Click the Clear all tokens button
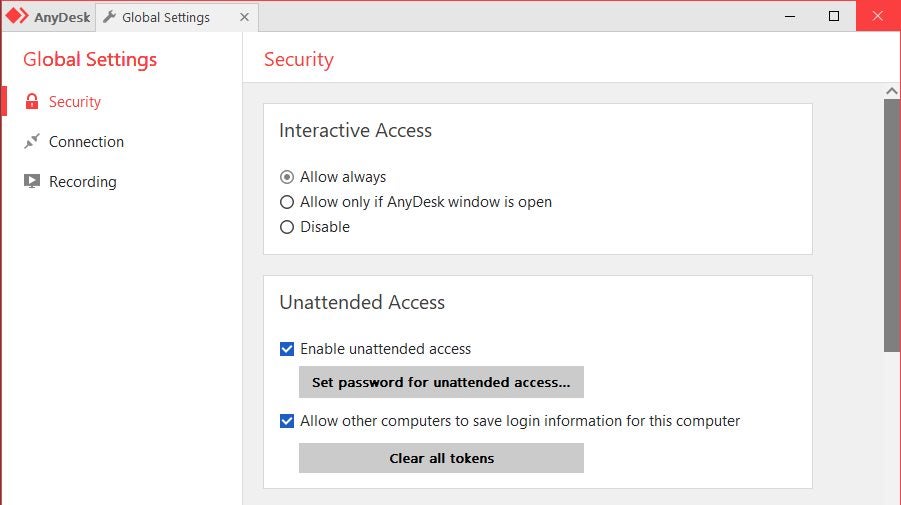This screenshot has width=901, height=505. [441, 458]
